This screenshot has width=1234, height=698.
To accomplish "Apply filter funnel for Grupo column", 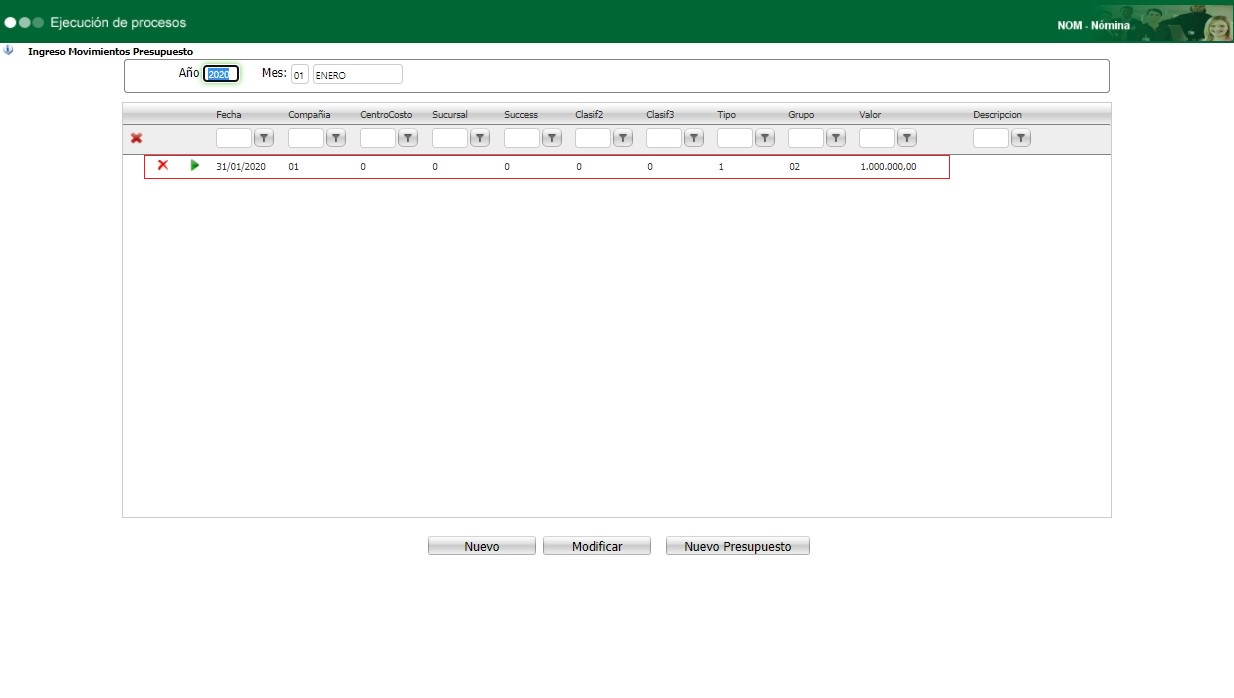I will point(836,138).
